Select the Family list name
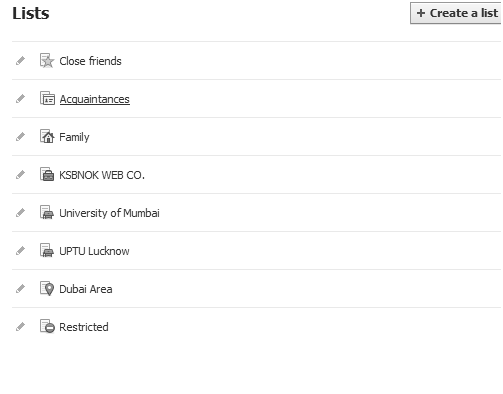The height and width of the screenshot is (394, 503). [74, 137]
